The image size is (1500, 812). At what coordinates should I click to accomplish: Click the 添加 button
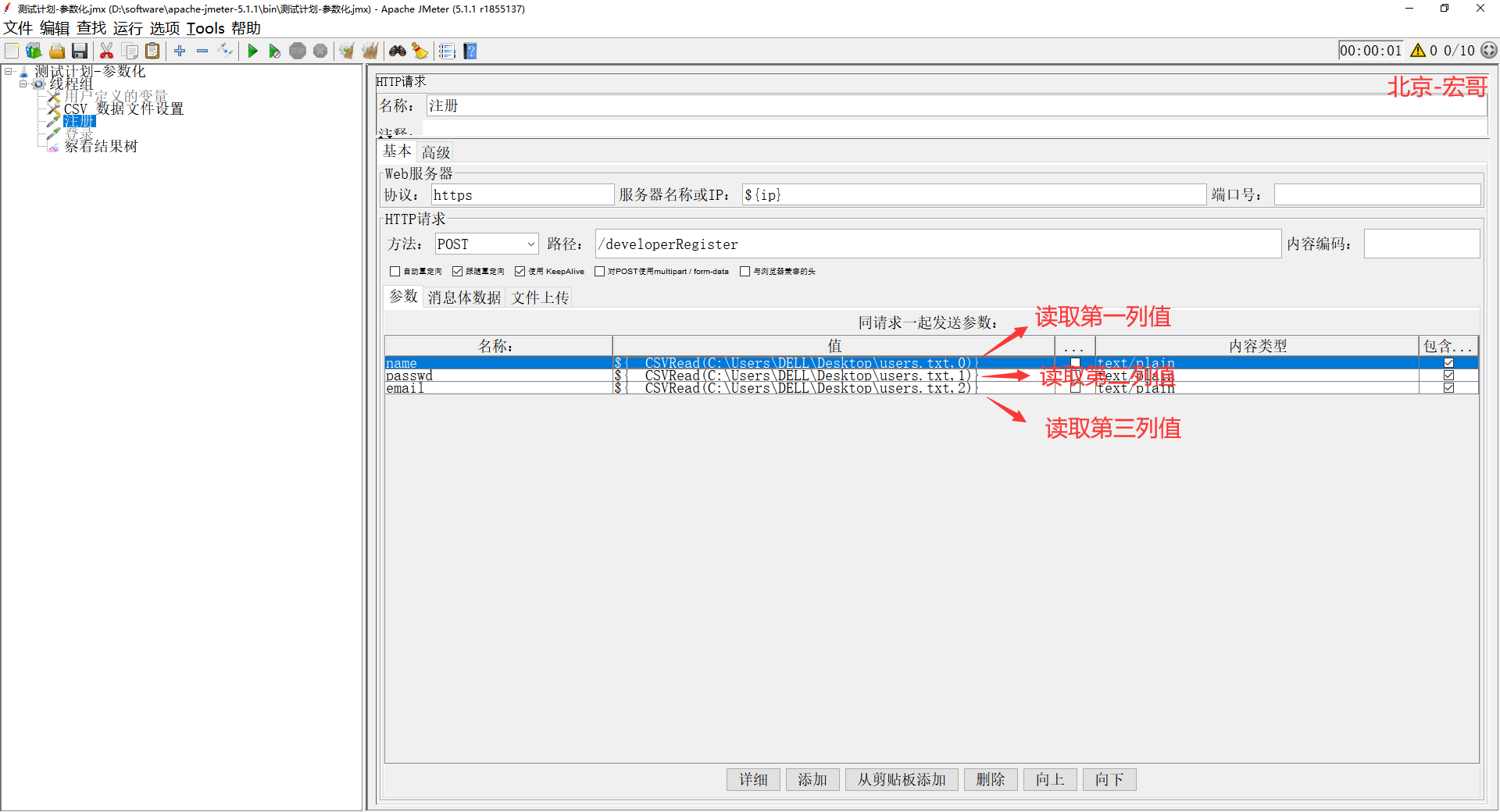812,779
